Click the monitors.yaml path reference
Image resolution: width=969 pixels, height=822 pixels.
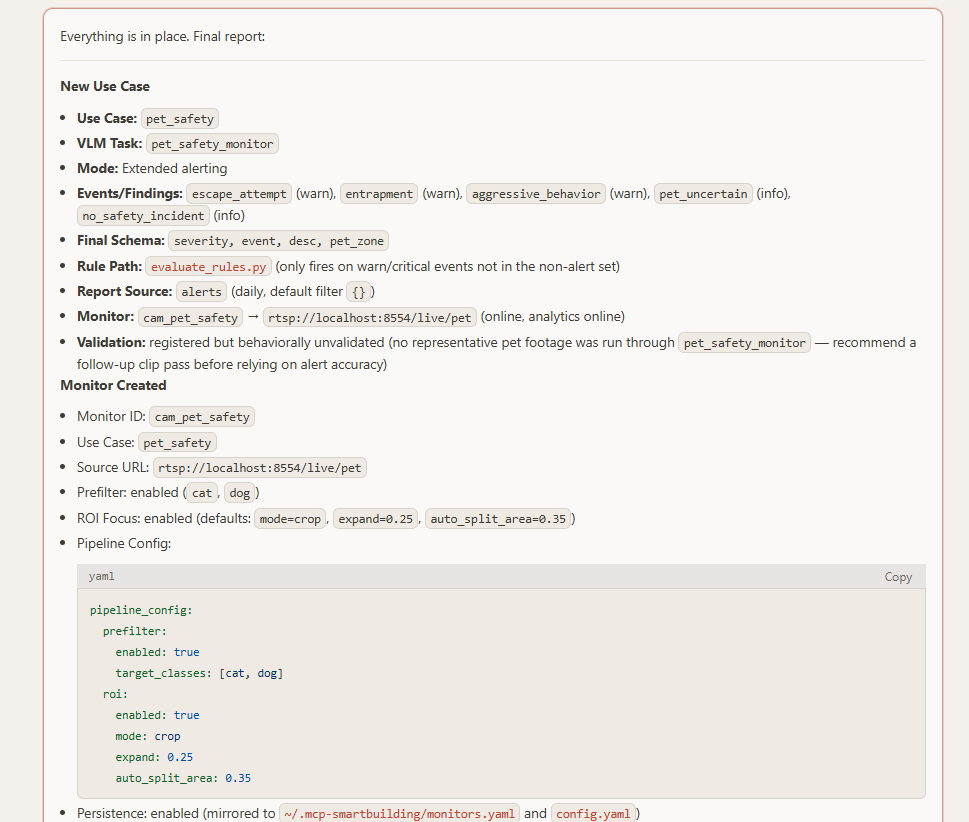[399, 814]
